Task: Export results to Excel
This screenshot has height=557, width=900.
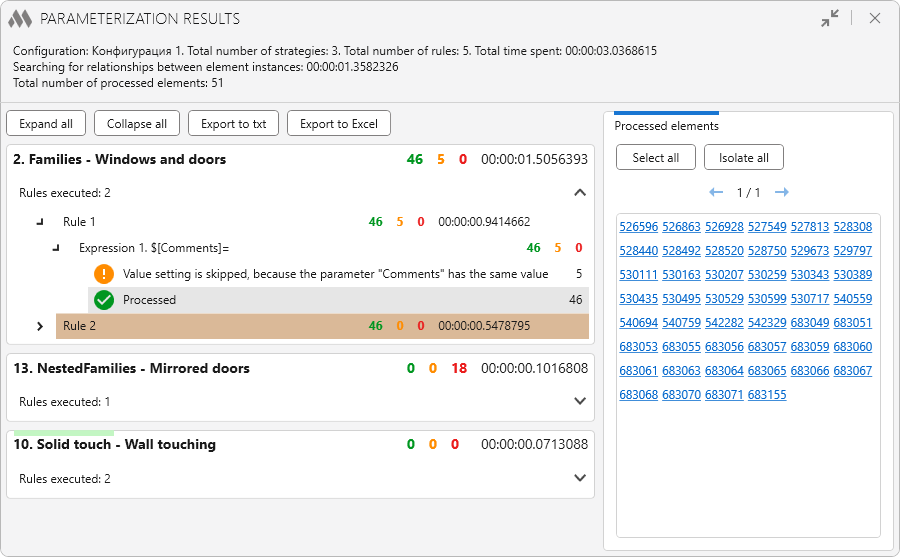Action: (338, 124)
